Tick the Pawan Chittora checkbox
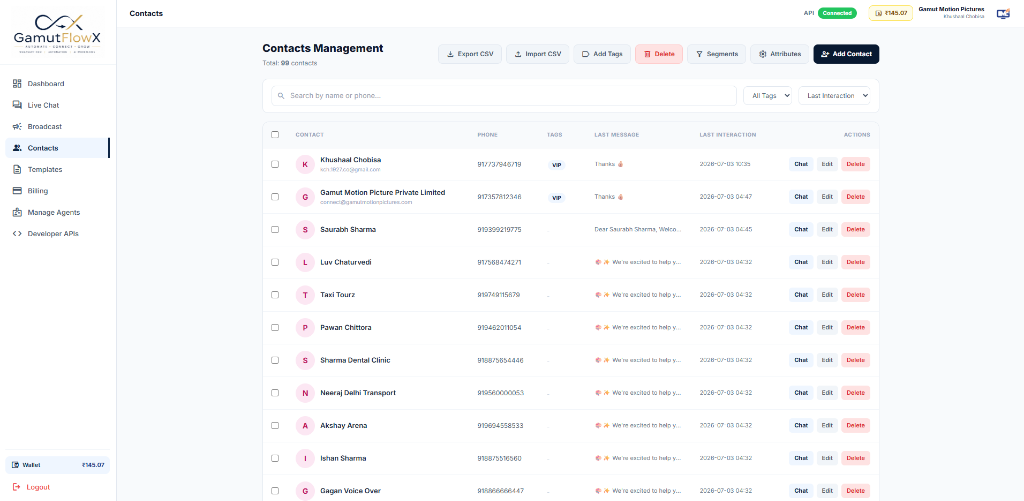 275,328
